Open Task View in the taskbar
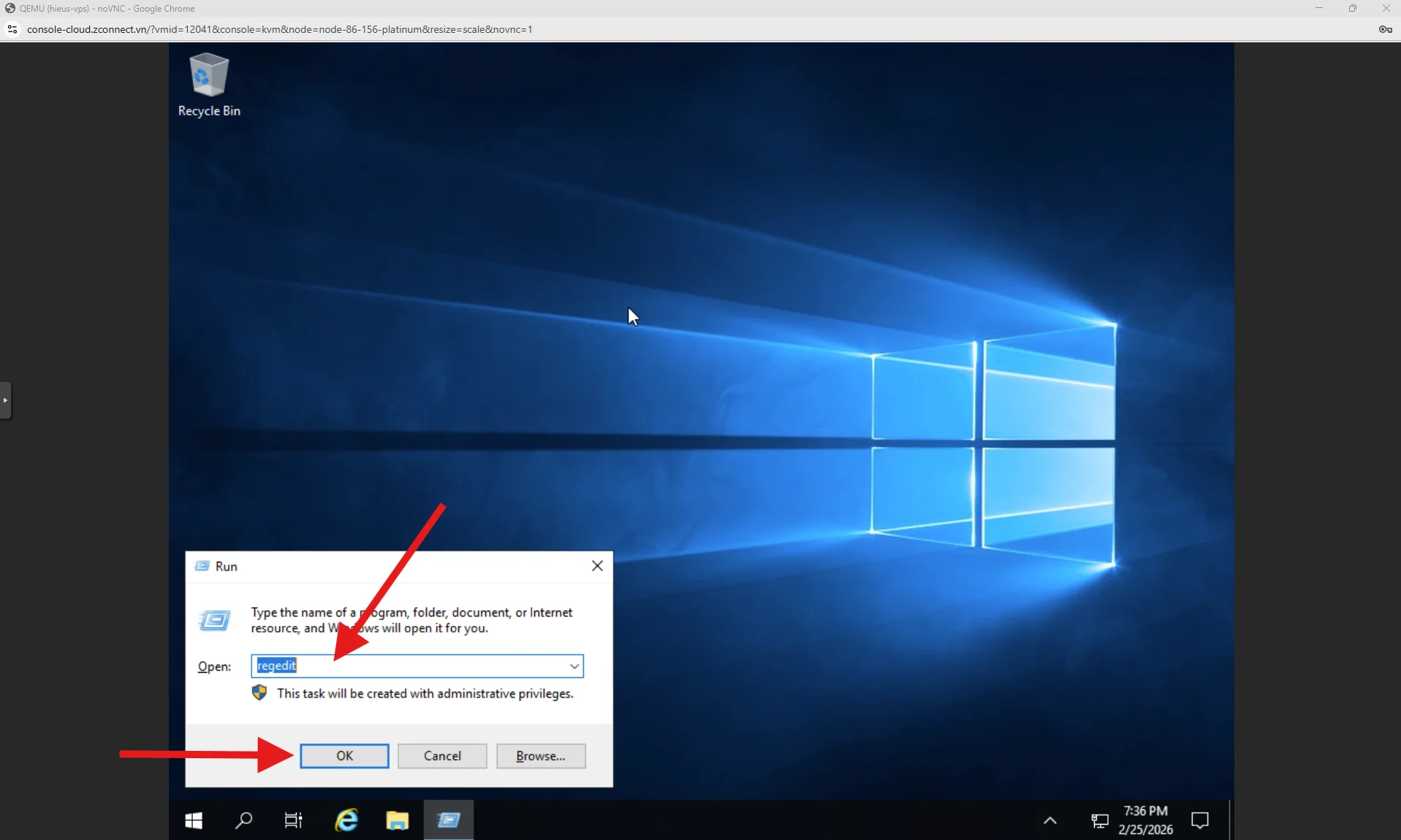Screen dimensions: 1401x840 point(293,820)
